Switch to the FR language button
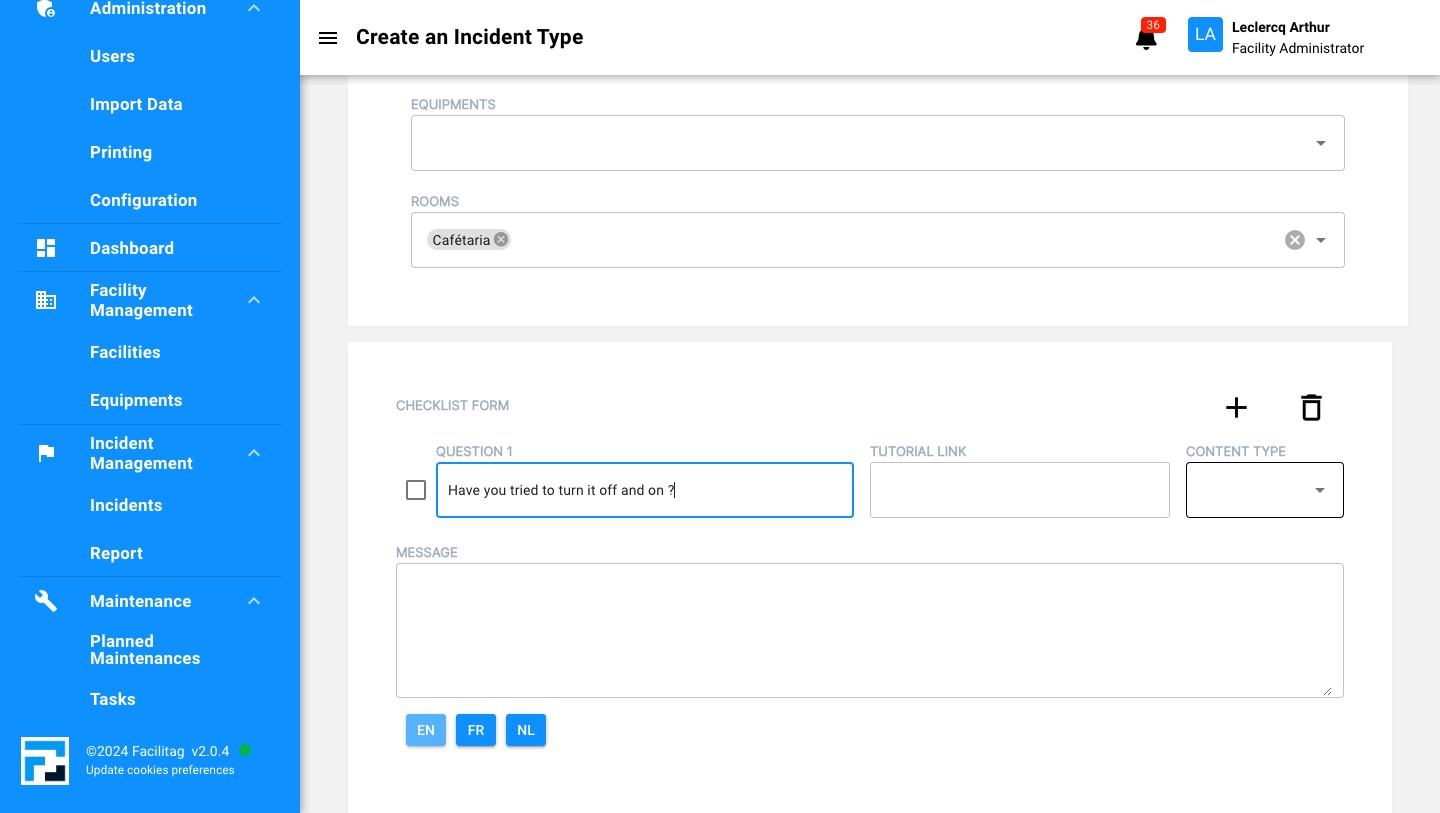Image resolution: width=1440 pixels, height=813 pixels. (476, 730)
